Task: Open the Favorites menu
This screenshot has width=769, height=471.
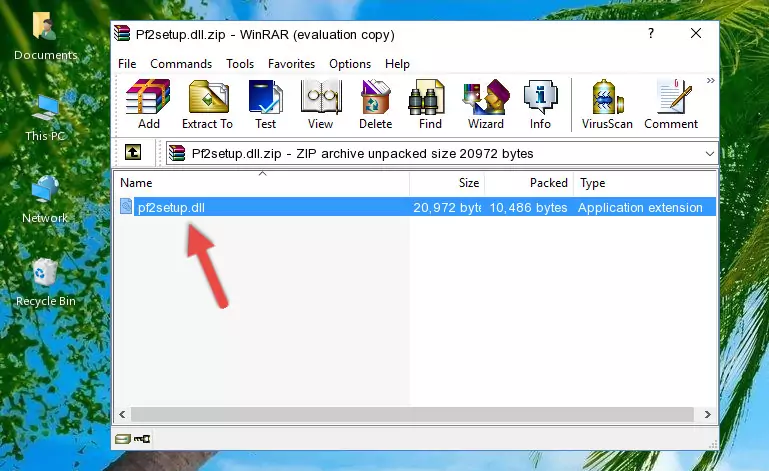Action: point(291,64)
